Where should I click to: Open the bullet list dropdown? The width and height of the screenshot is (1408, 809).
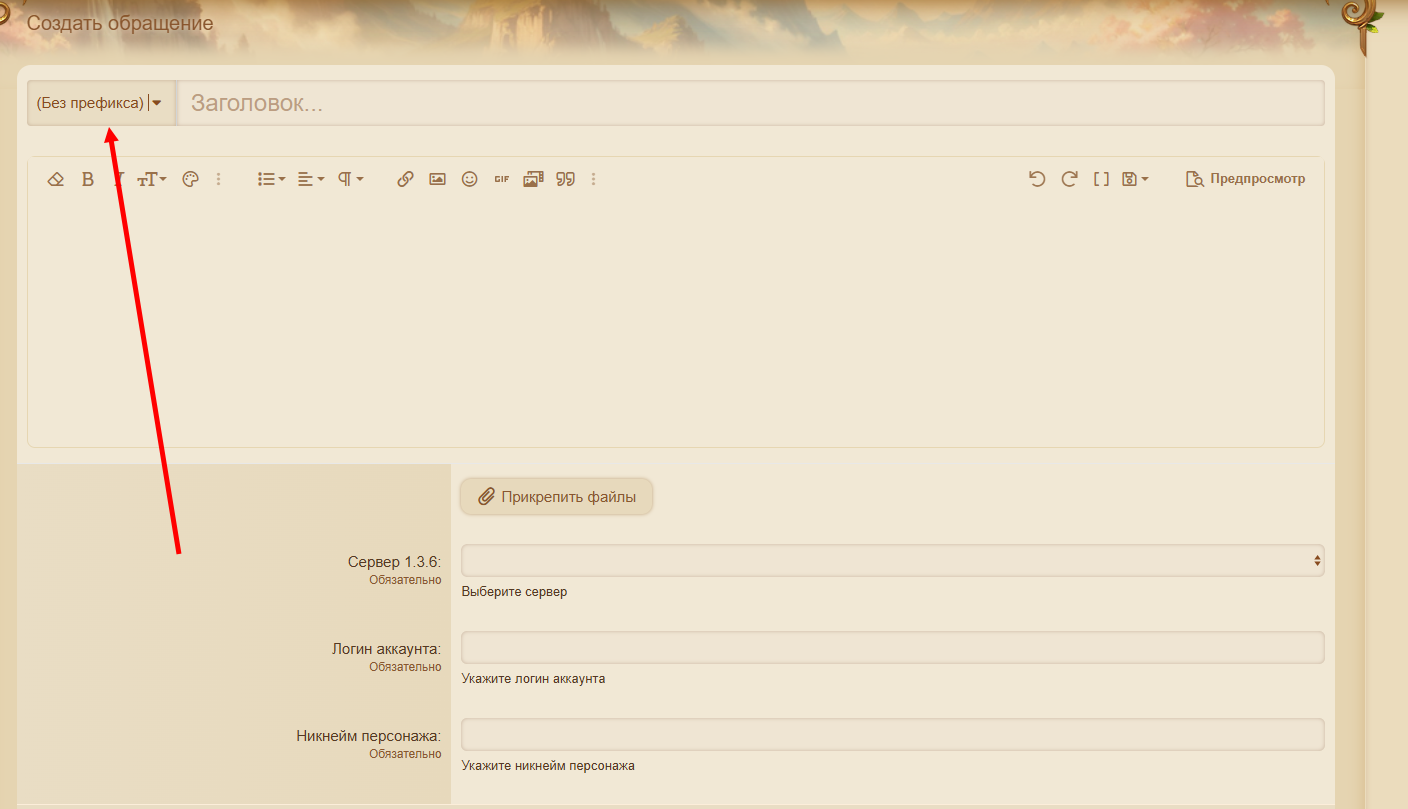271,179
